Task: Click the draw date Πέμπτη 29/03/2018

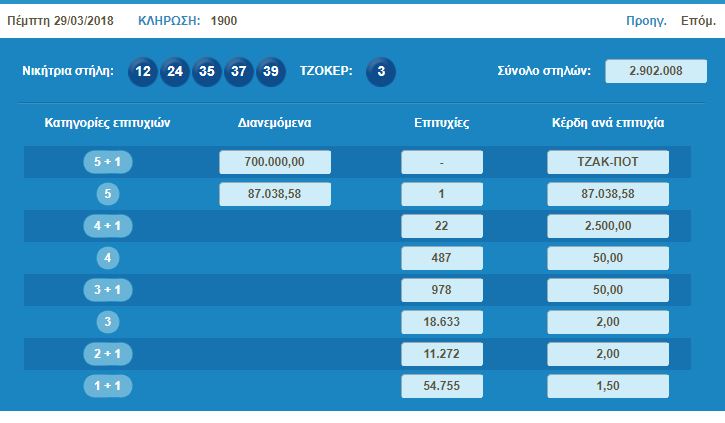Action: (x=60, y=21)
